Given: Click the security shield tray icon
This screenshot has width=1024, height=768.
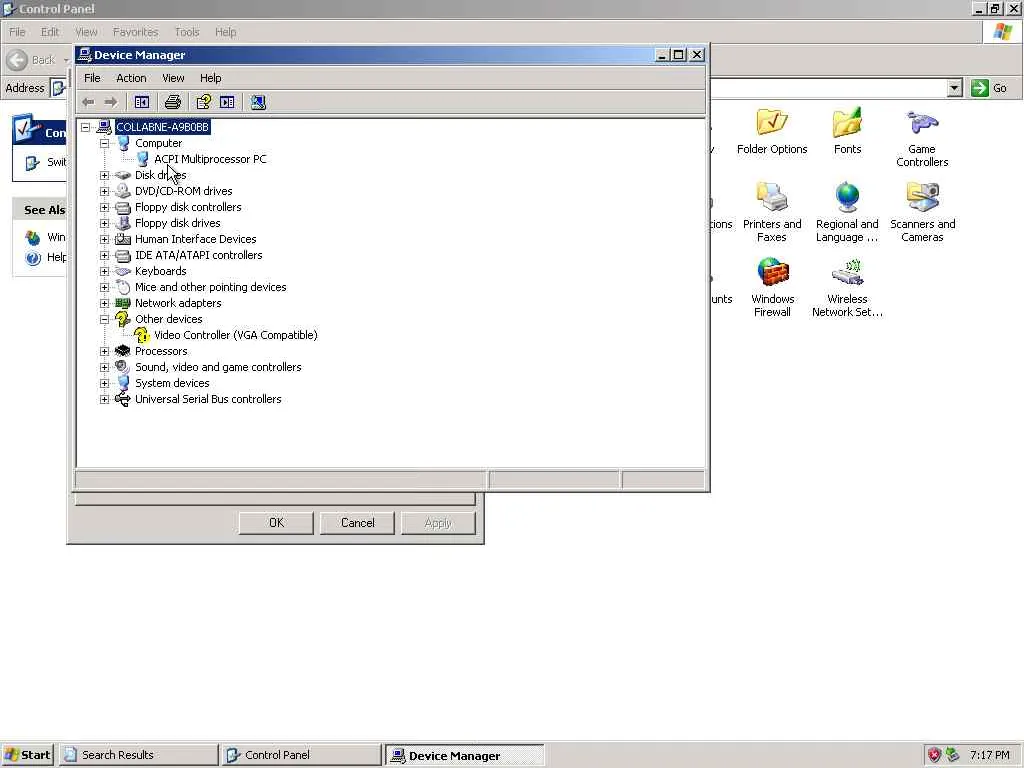Looking at the screenshot, I should [x=935, y=755].
